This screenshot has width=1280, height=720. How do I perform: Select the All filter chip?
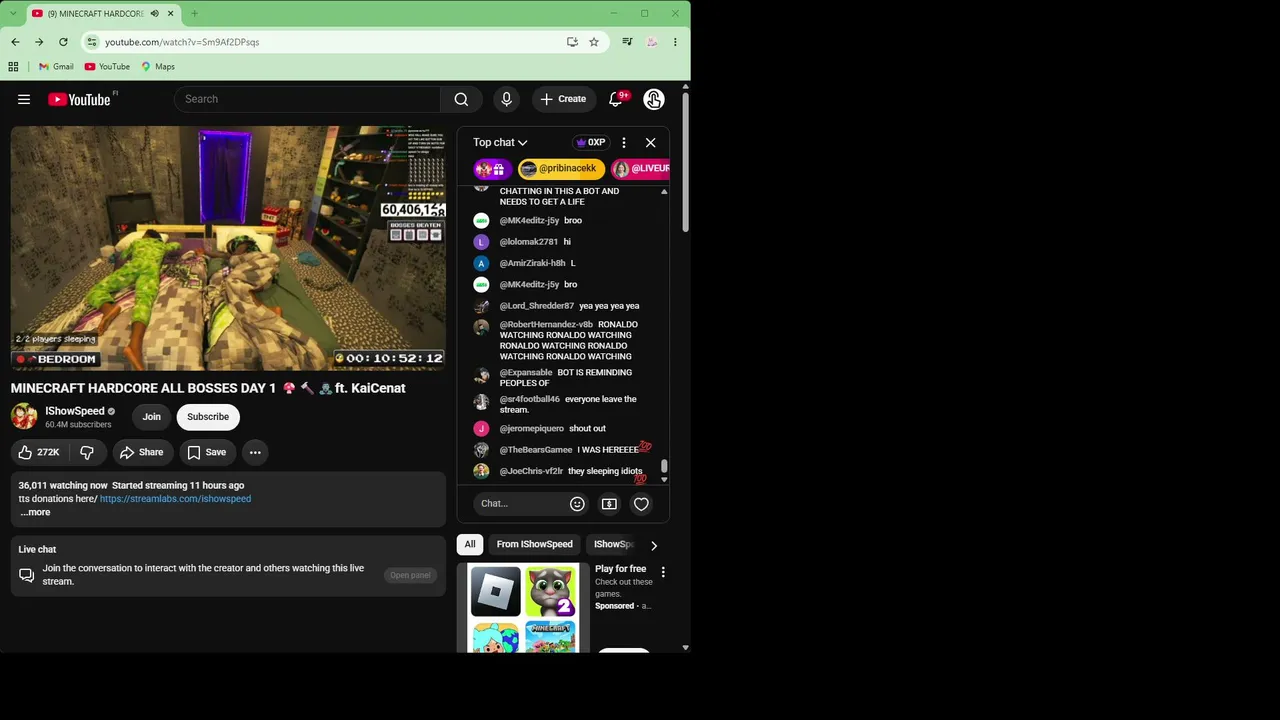pos(470,545)
